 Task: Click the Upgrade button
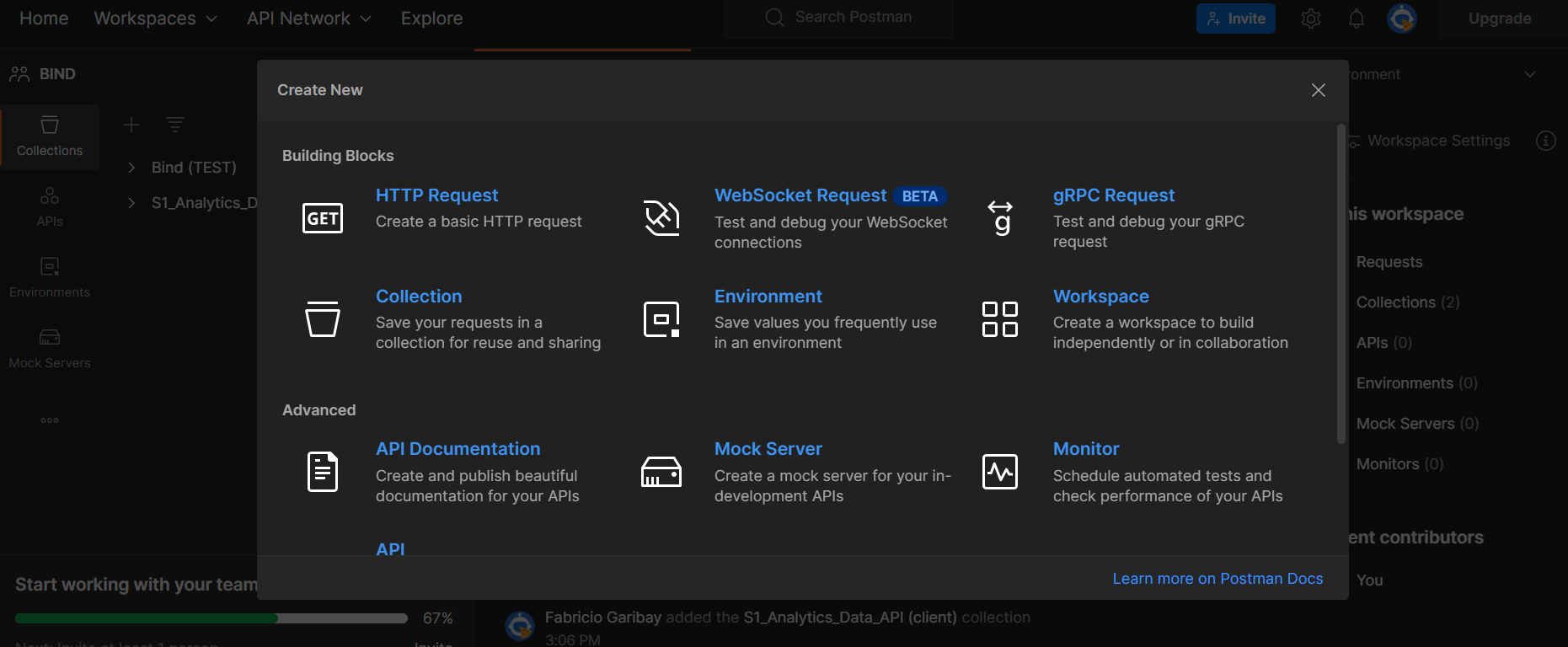click(1500, 19)
